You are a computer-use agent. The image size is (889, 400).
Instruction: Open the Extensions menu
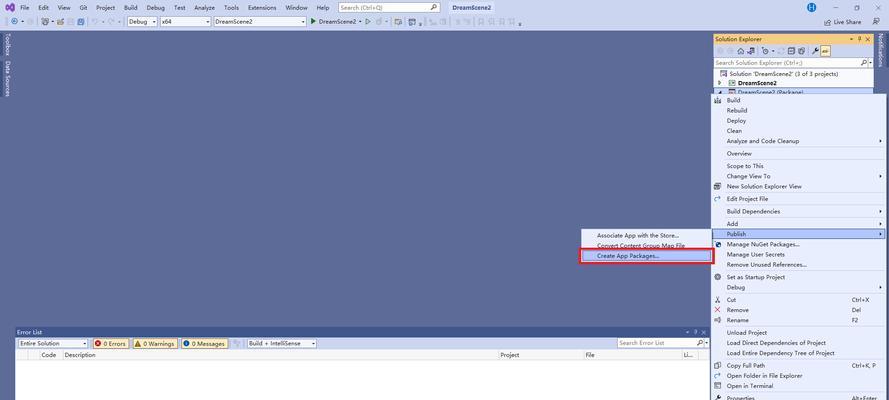click(x=262, y=8)
